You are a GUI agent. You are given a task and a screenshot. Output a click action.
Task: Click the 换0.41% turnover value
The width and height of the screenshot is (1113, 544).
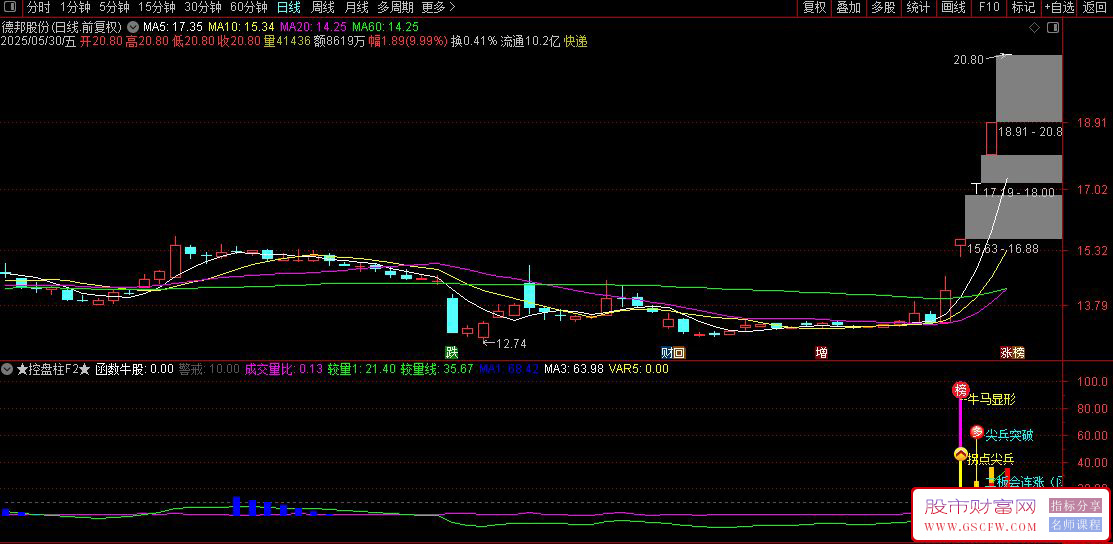(x=474, y=41)
